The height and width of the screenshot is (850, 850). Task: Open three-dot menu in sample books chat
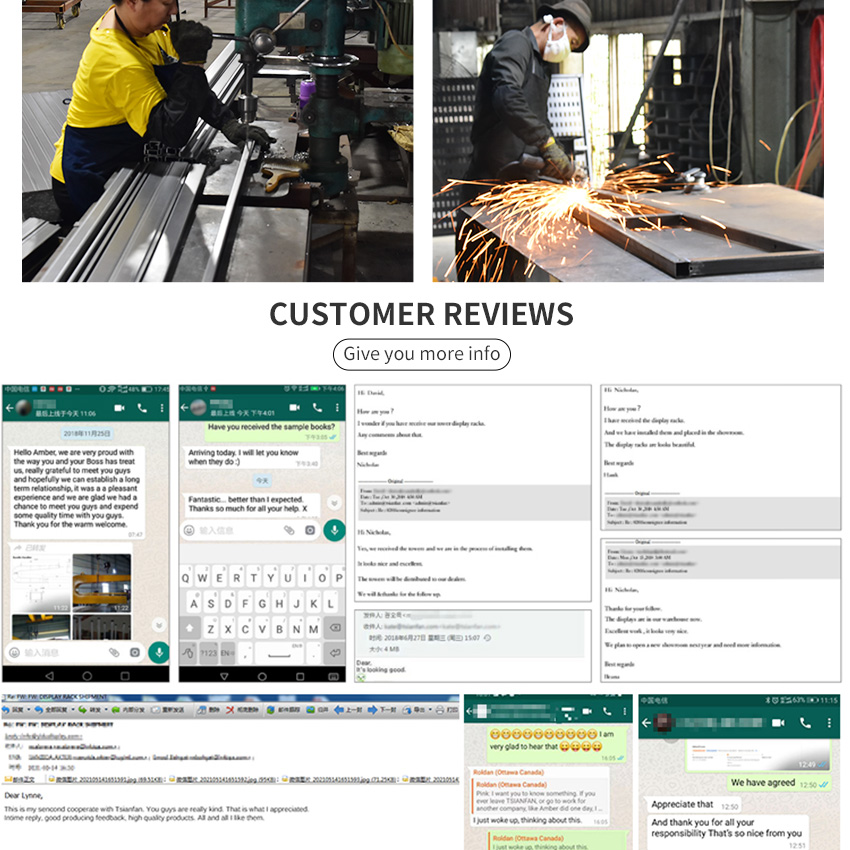click(337, 407)
